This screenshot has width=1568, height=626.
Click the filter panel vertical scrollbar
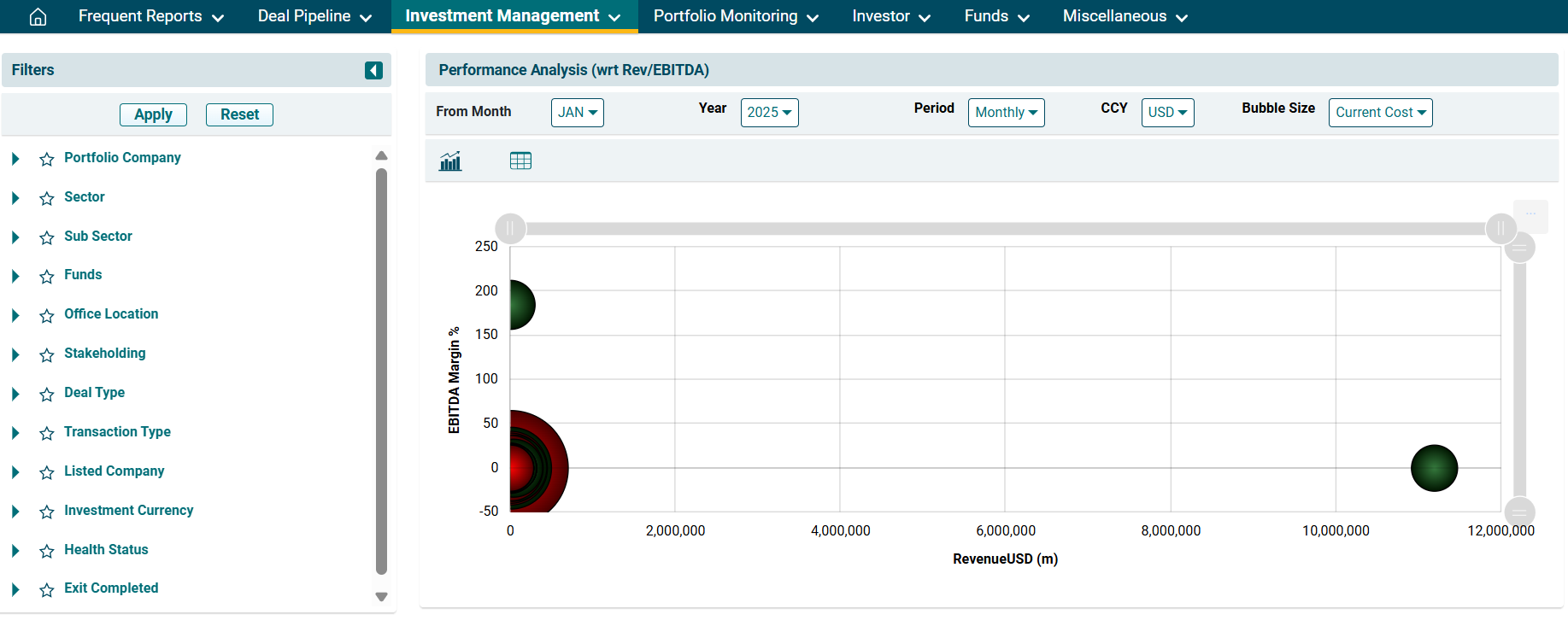tap(381, 372)
